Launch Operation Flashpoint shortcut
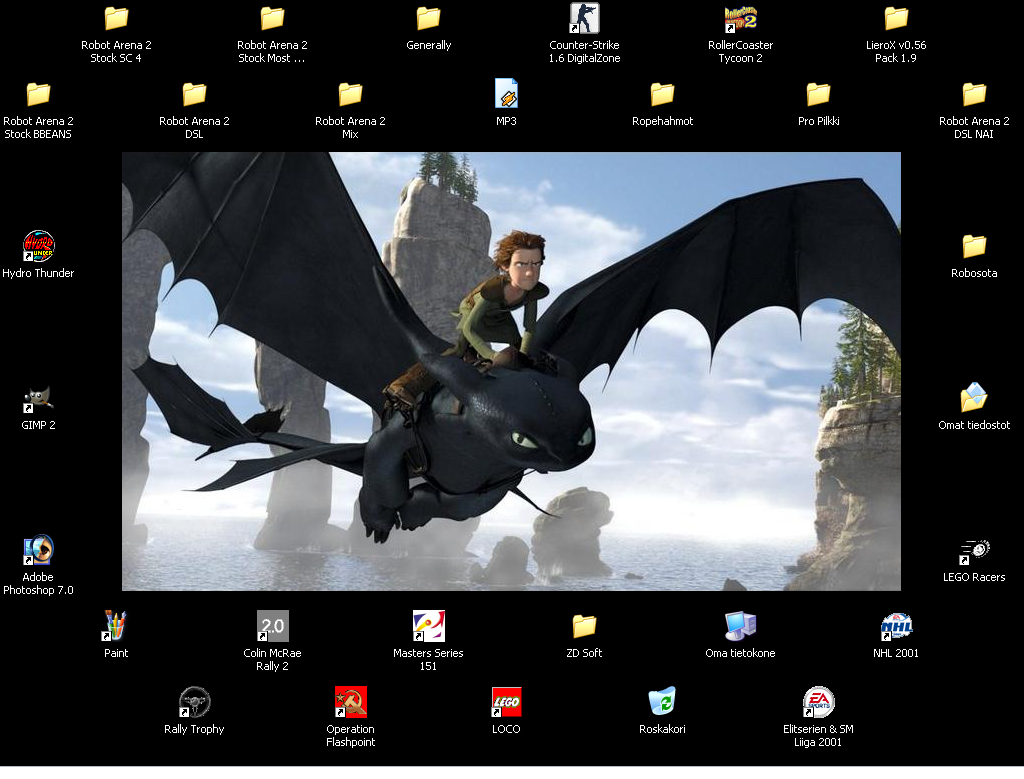 (351, 702)
